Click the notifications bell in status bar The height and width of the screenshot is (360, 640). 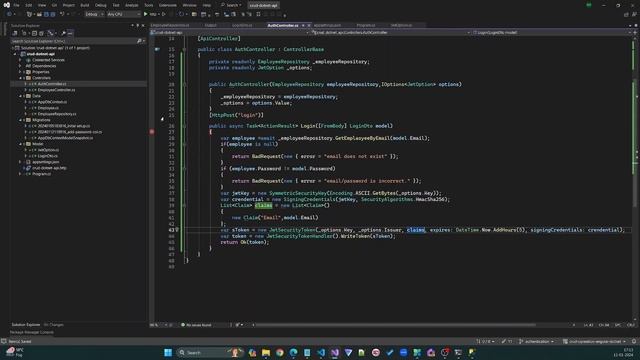634,341
